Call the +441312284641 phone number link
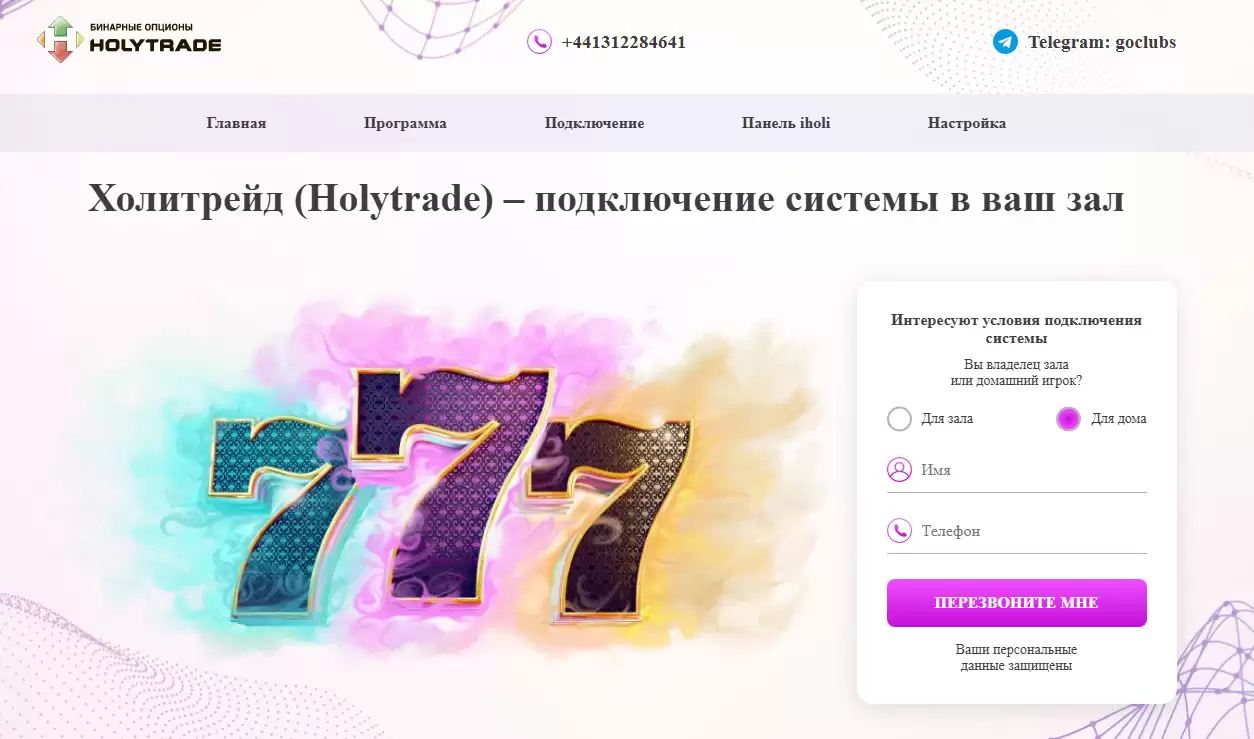The image size is (1254, 739). click(623, 42)
